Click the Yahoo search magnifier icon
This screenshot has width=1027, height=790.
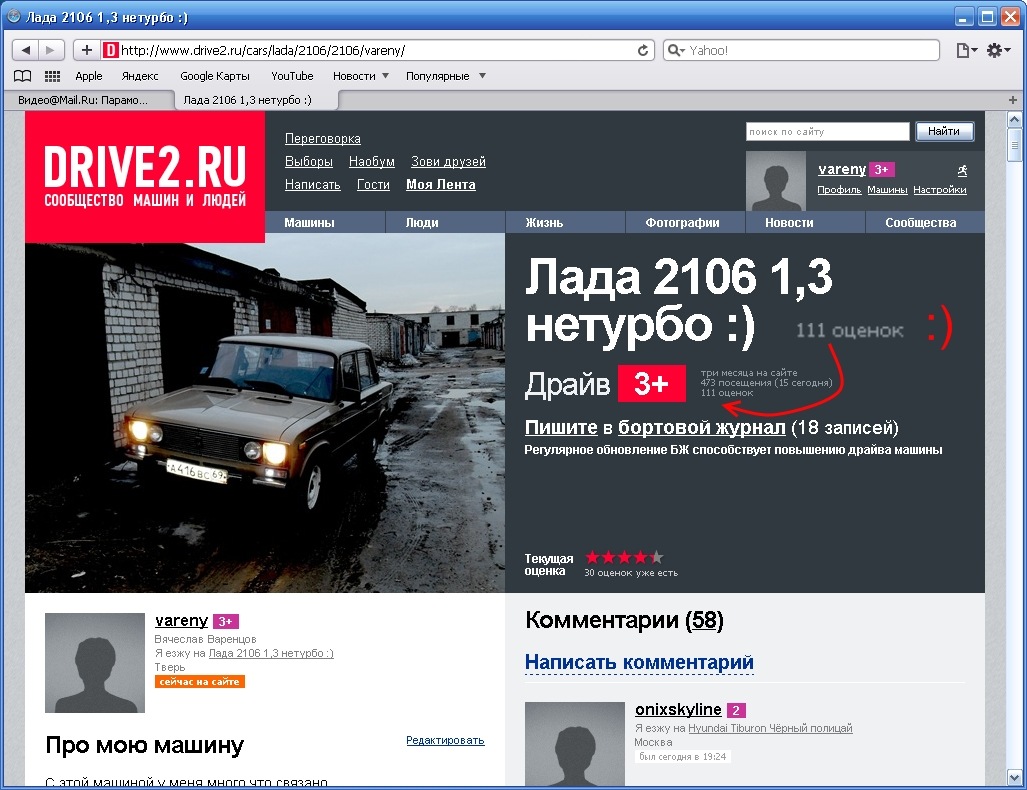tap(674, 49)
